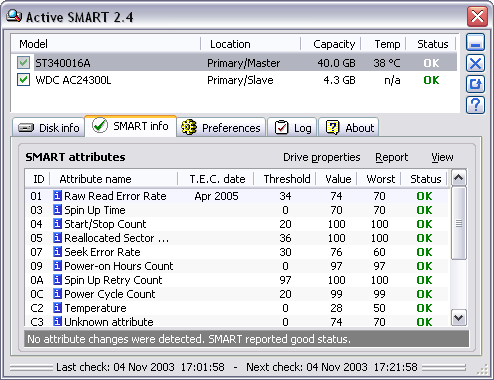Open Drive properties link

[322, 157]
